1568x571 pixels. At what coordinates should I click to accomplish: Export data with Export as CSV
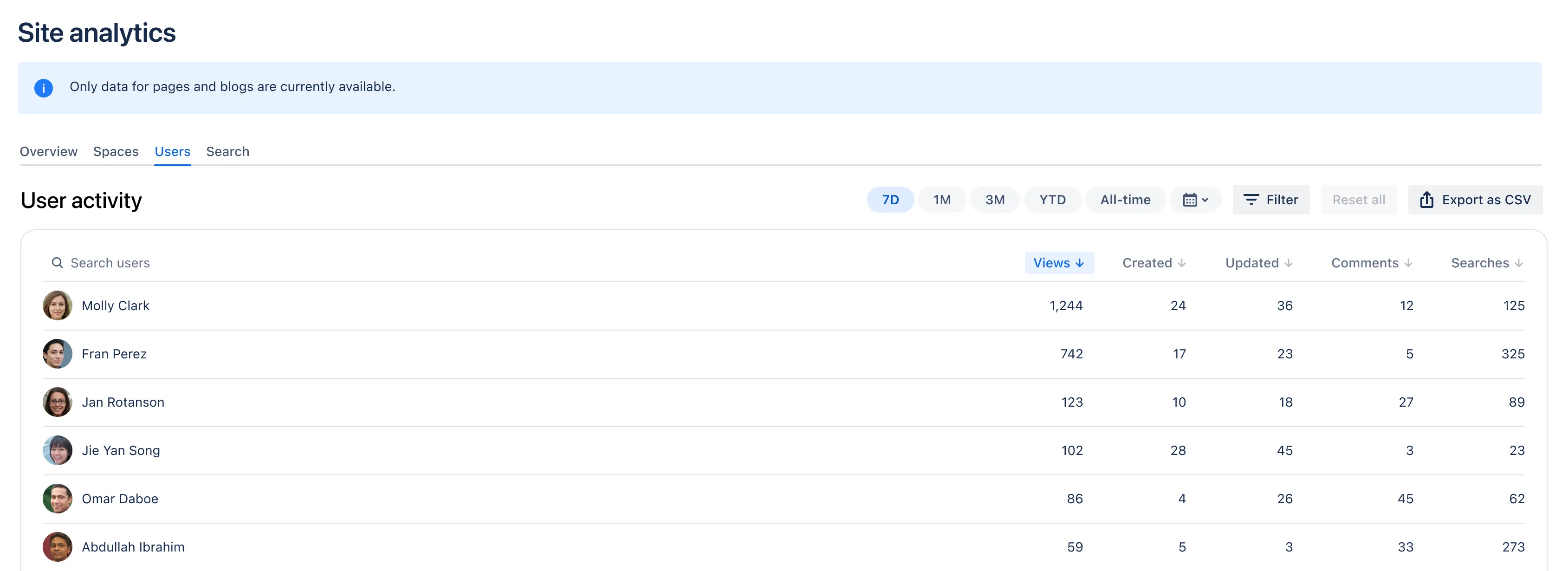tap(1475, 200)
